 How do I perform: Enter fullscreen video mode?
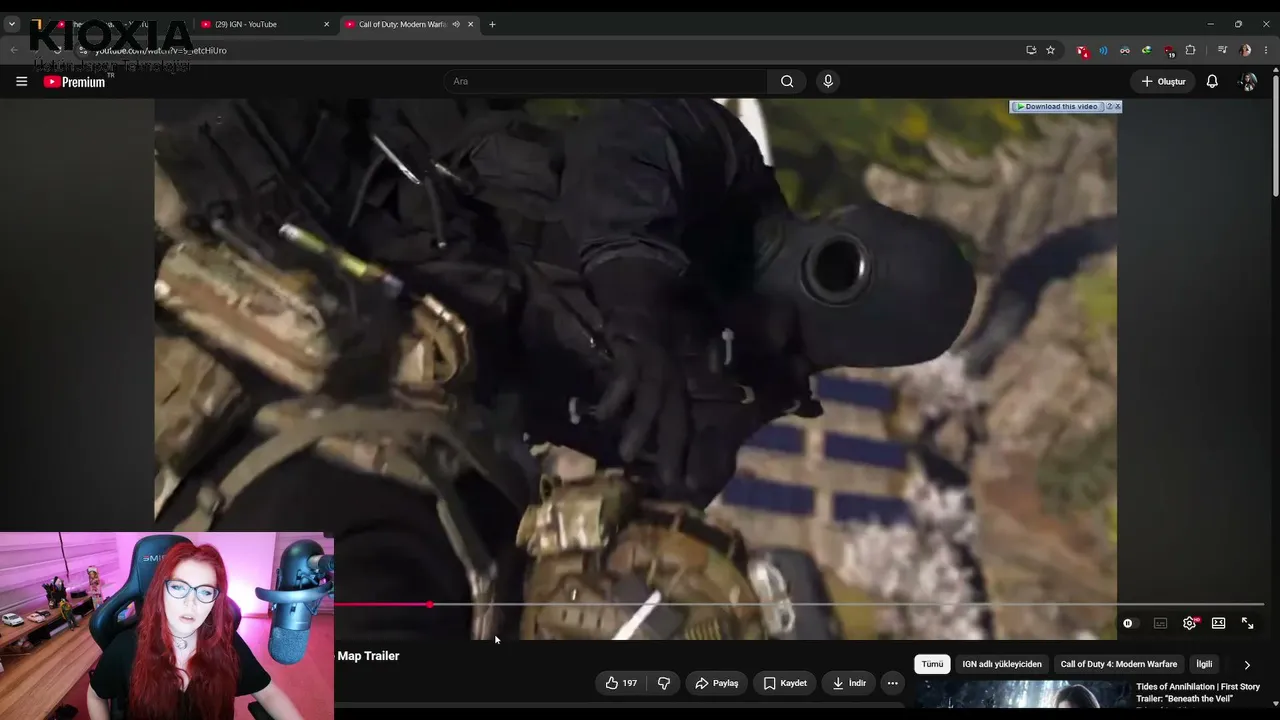pos(1247,623)
